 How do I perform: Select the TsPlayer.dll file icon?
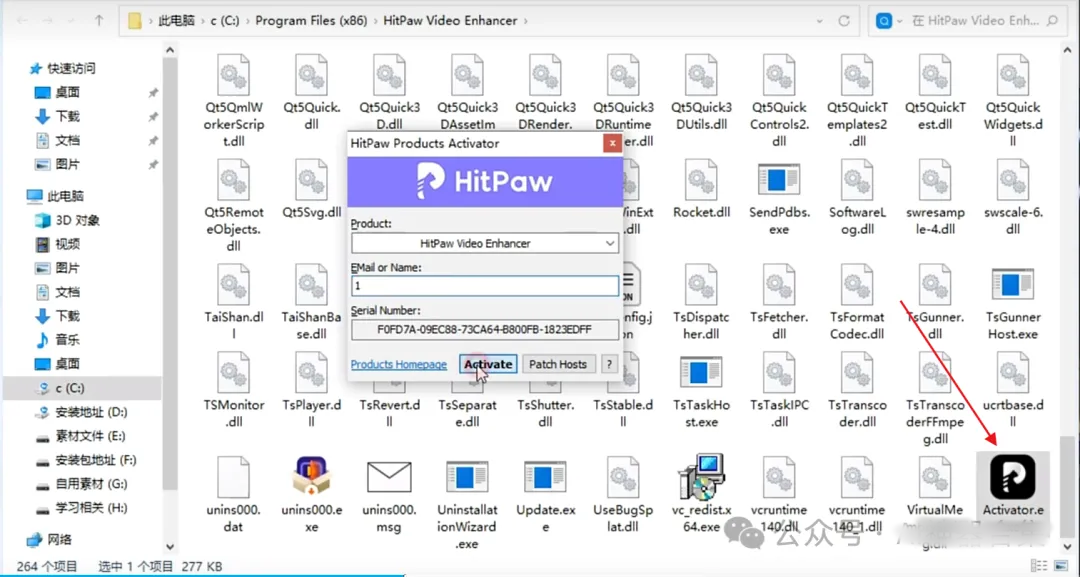[x=311, y=372]
